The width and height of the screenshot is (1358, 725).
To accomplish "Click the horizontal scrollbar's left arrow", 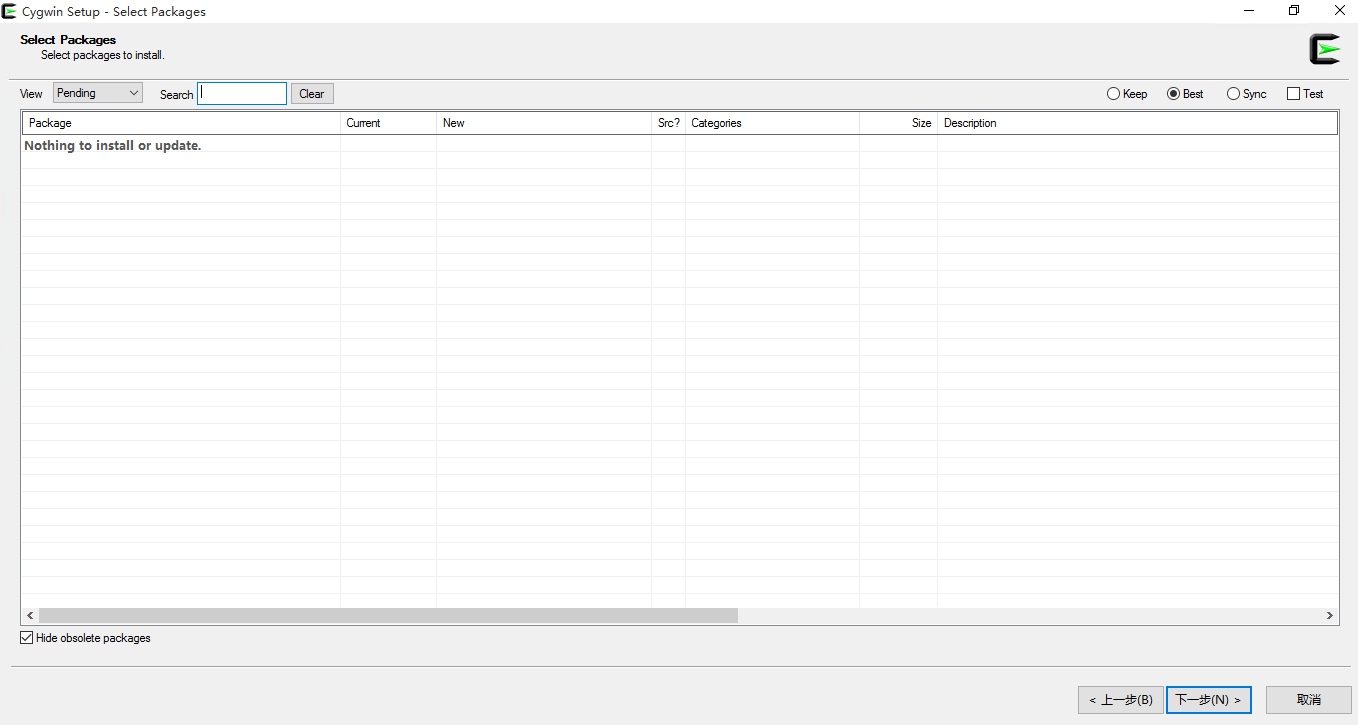I will point(30,616).
